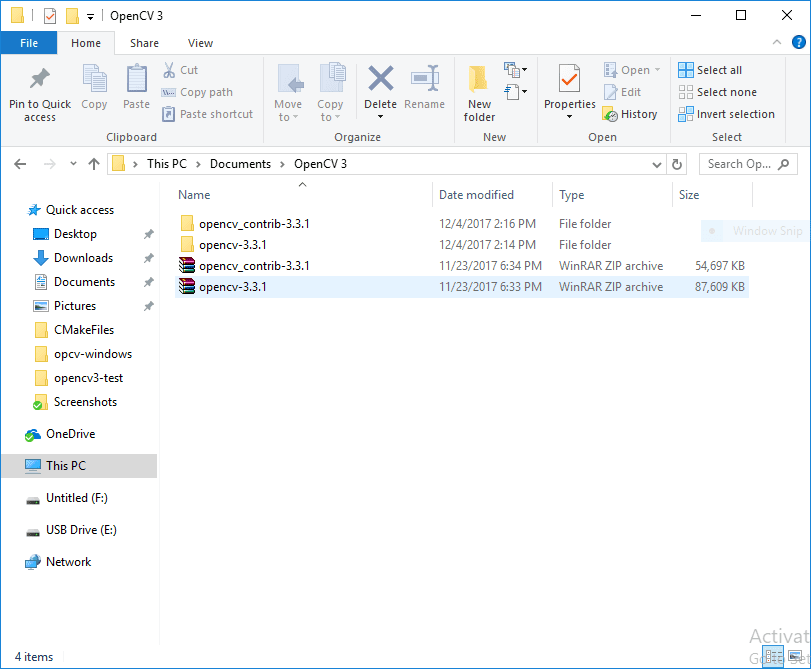
Task: Click This PC in the address breadcrumb
Action: point(167,164)
